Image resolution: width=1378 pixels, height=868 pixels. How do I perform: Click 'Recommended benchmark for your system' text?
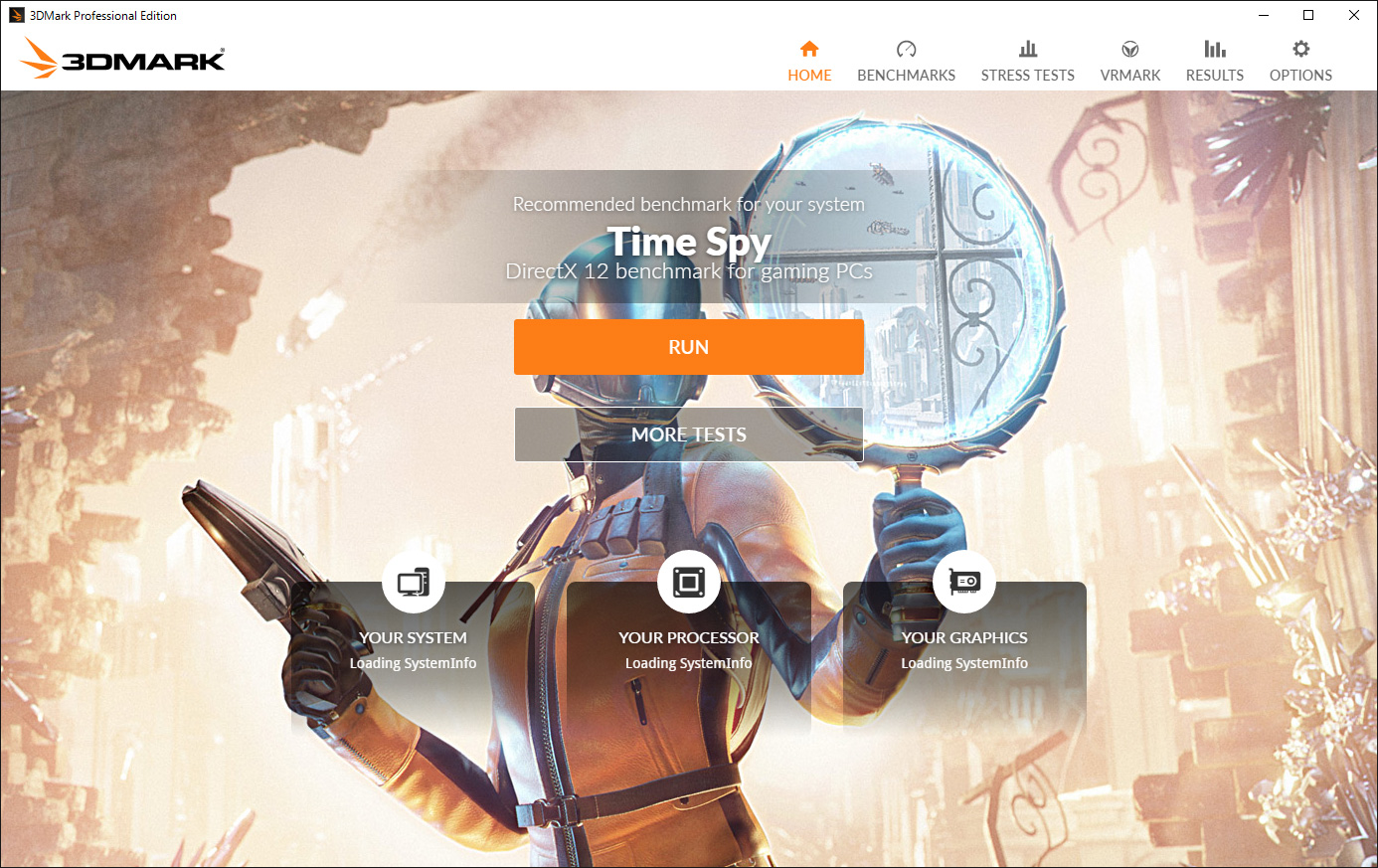(x=689, y=204)
